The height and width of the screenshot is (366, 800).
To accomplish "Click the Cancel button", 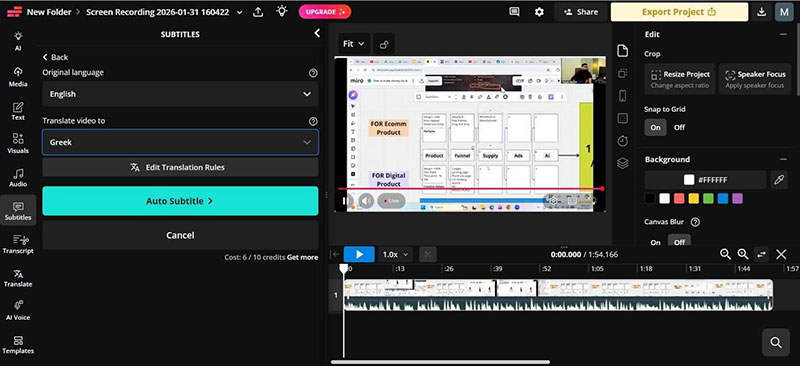I will click(x=180, y=235).
